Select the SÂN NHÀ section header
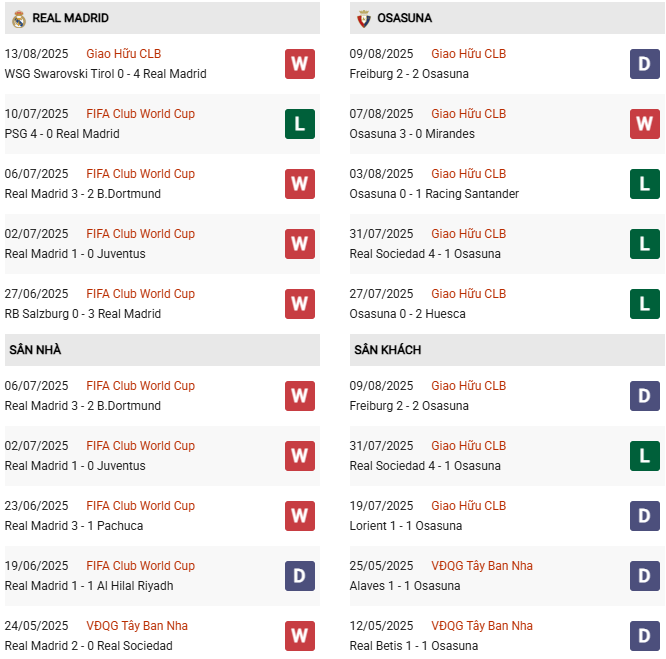 (35, 350)
